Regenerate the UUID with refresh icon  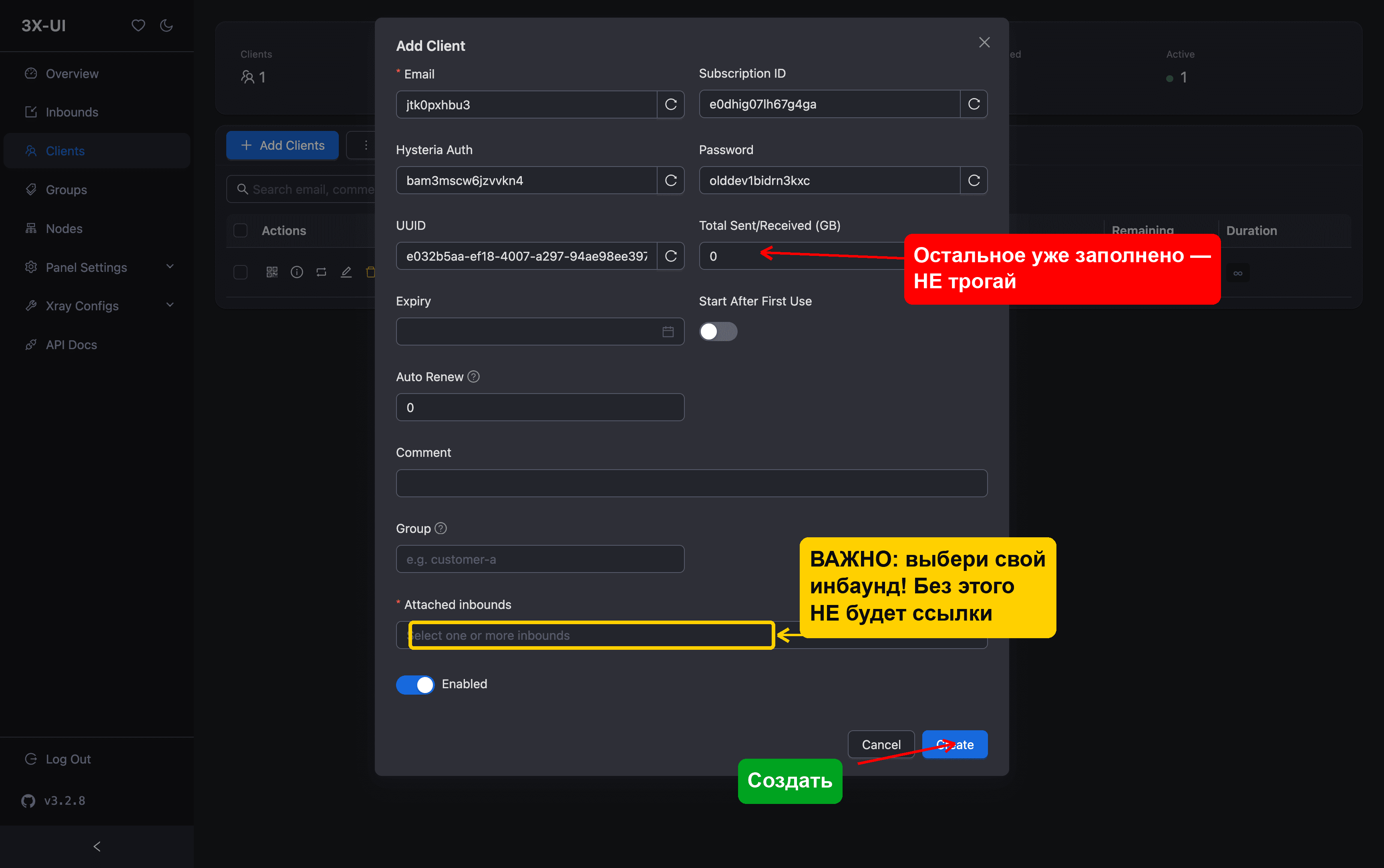coord(670,256)
